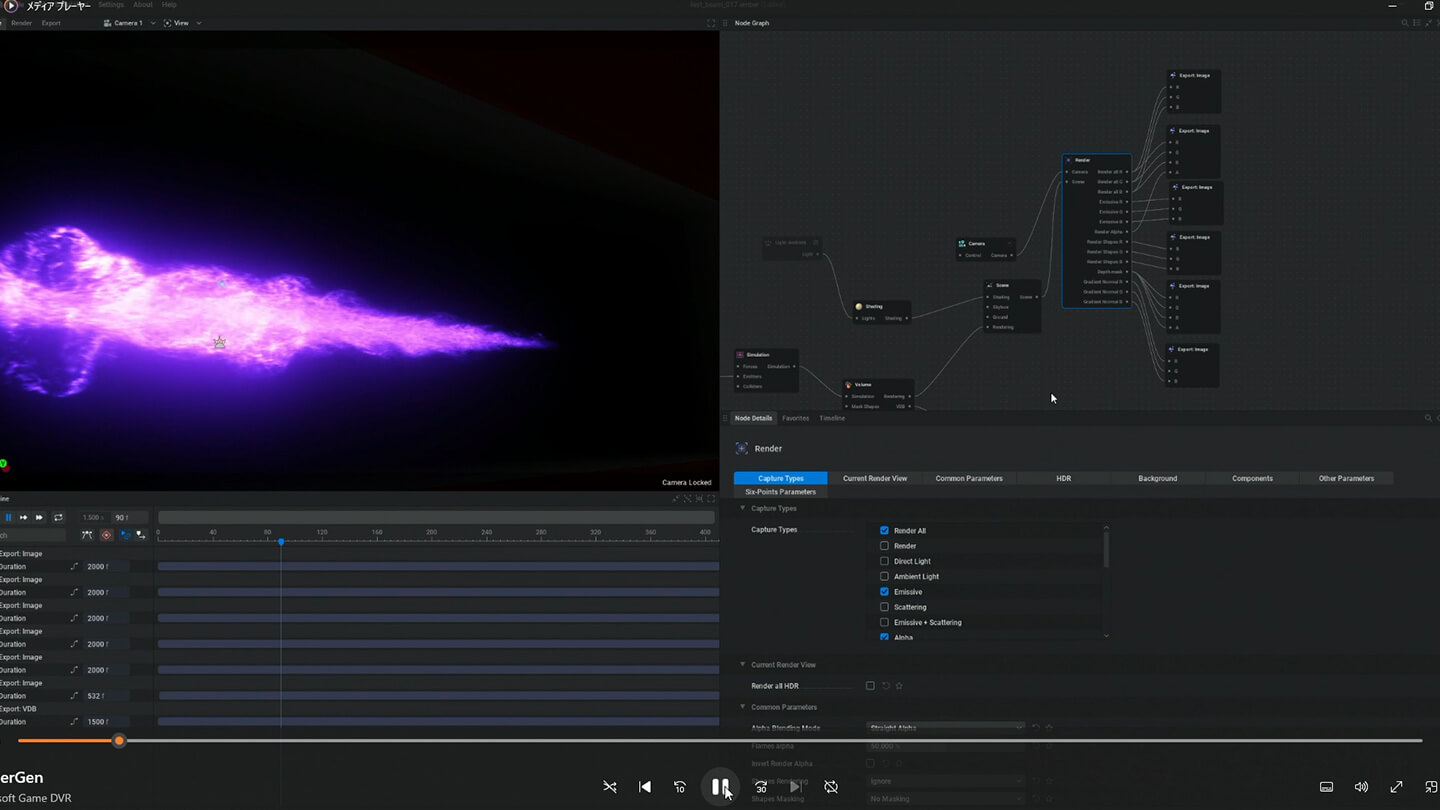Image resolution: width=1440 pixels, height=810 pixels.
Task: Collapse Current Render View section
Action: [743, 664]
